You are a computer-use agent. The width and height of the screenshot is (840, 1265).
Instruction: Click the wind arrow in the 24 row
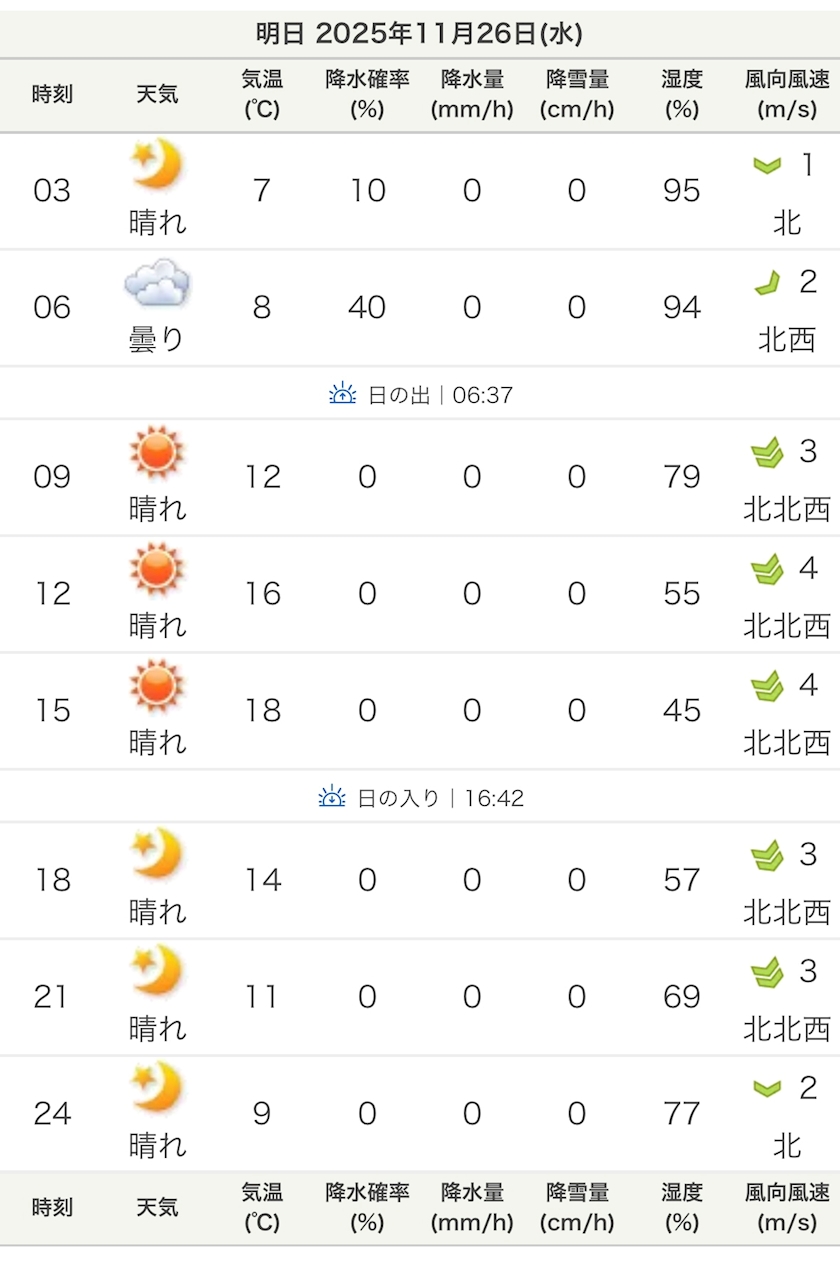[x=767, y=1088]
